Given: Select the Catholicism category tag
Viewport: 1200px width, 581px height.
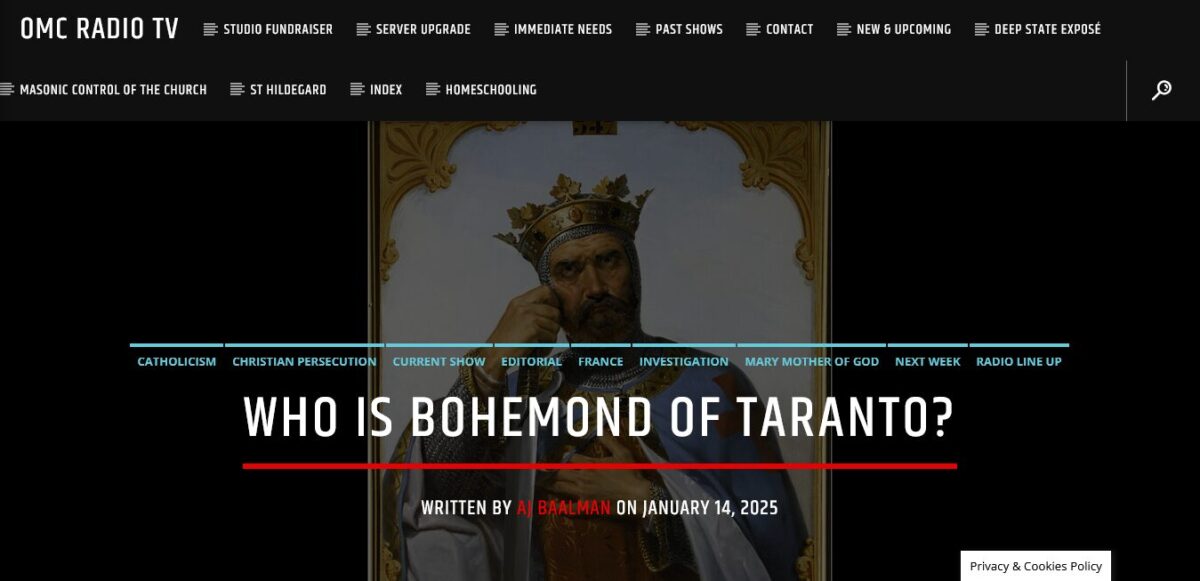Looking at the screenshot, I should (177, 361).
